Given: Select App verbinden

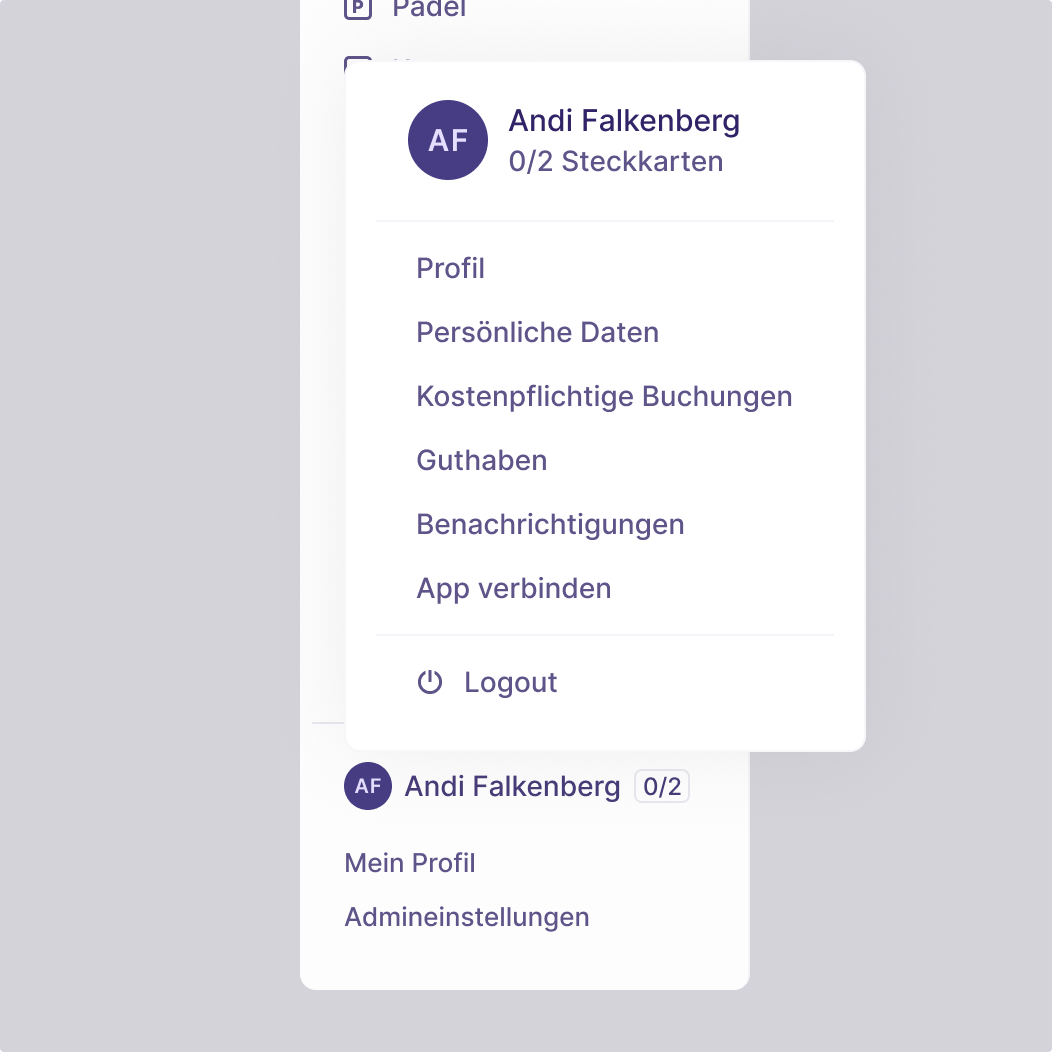Looking at the screenshot, I should (x=513, y=588).
